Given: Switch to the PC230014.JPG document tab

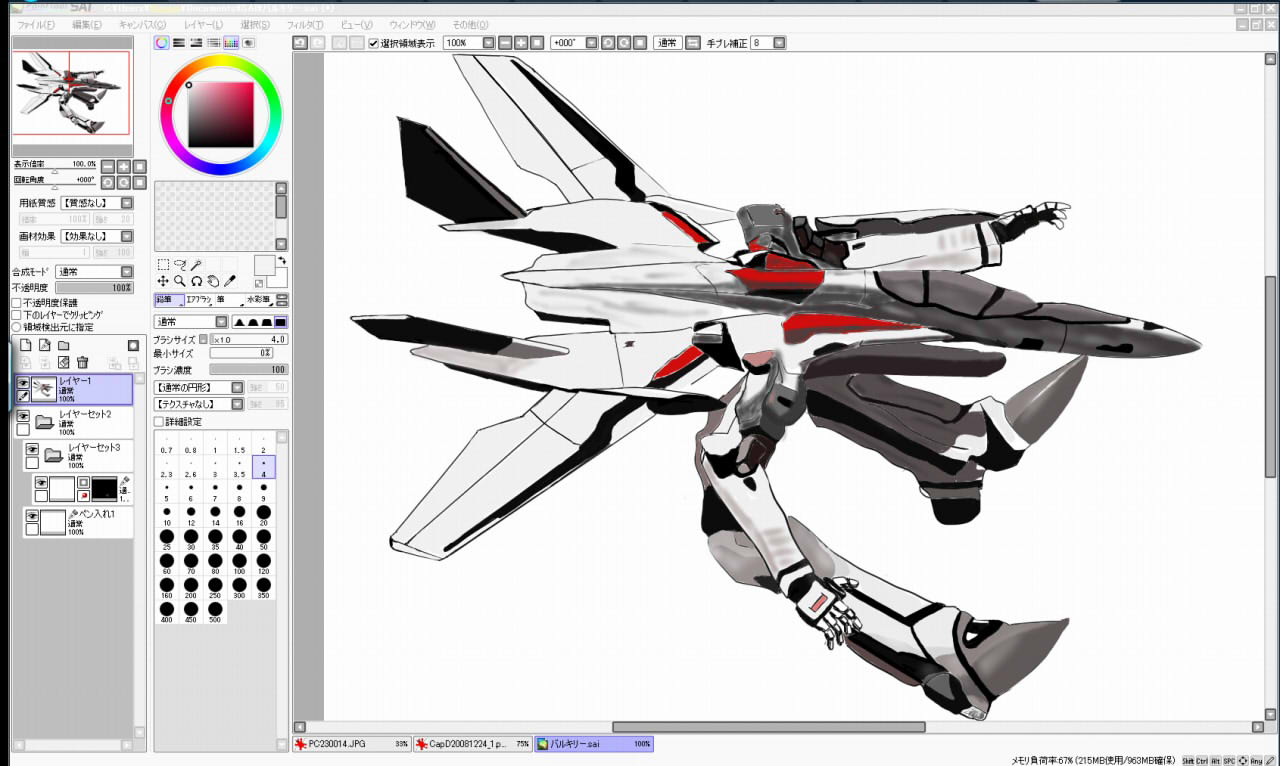Looking at the screenshot, I should click(353, 744).
